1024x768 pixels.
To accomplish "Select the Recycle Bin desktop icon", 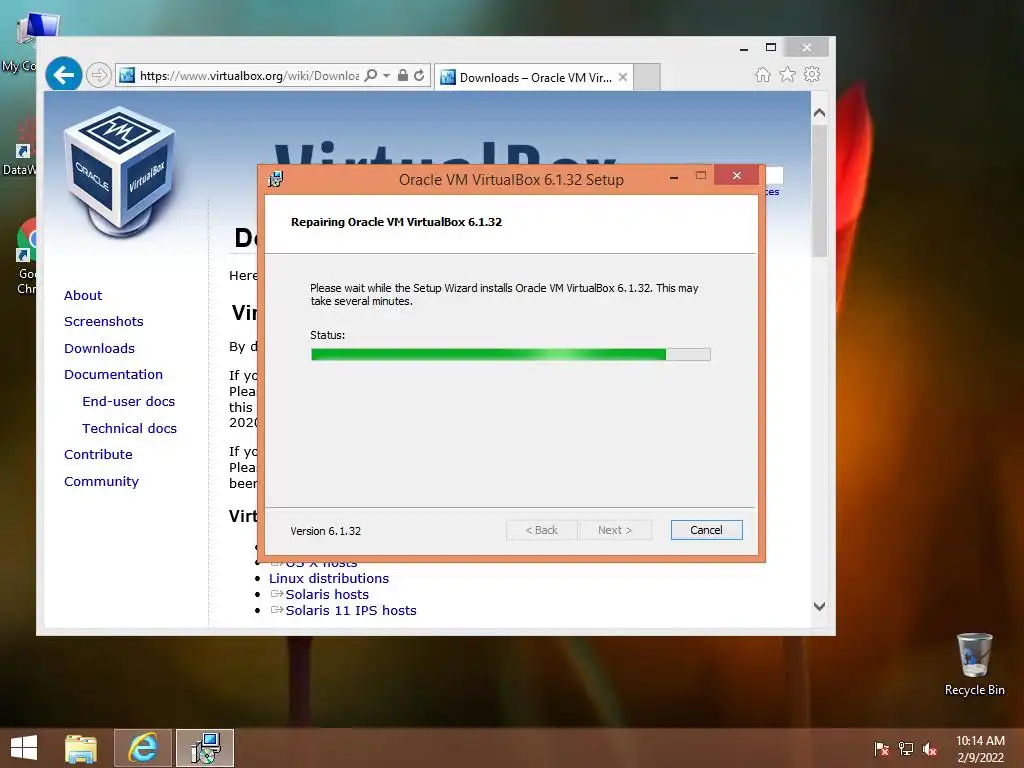I will (x=974, y=664).
